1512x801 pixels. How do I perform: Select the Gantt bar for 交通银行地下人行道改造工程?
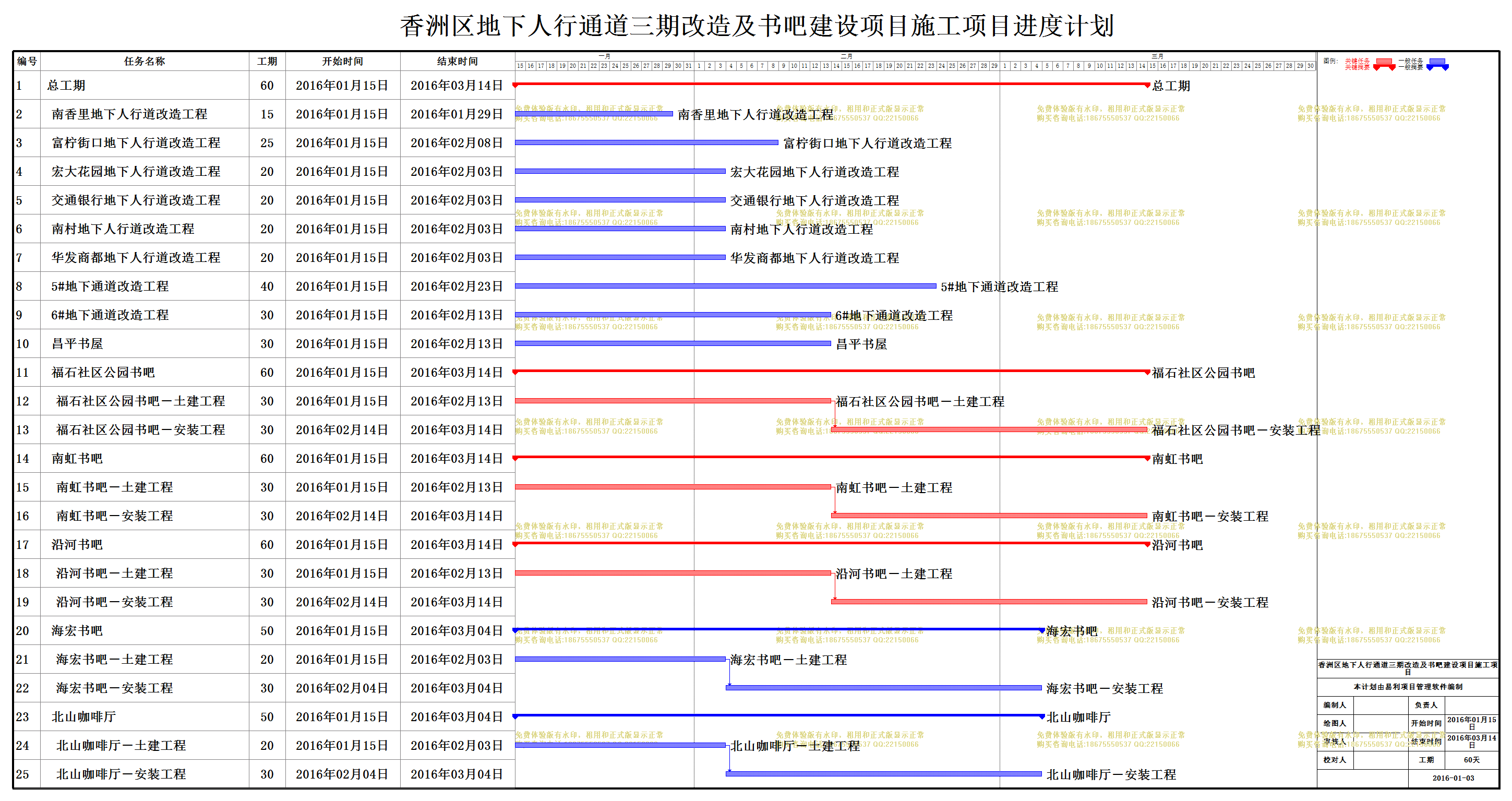coord(620,200)
